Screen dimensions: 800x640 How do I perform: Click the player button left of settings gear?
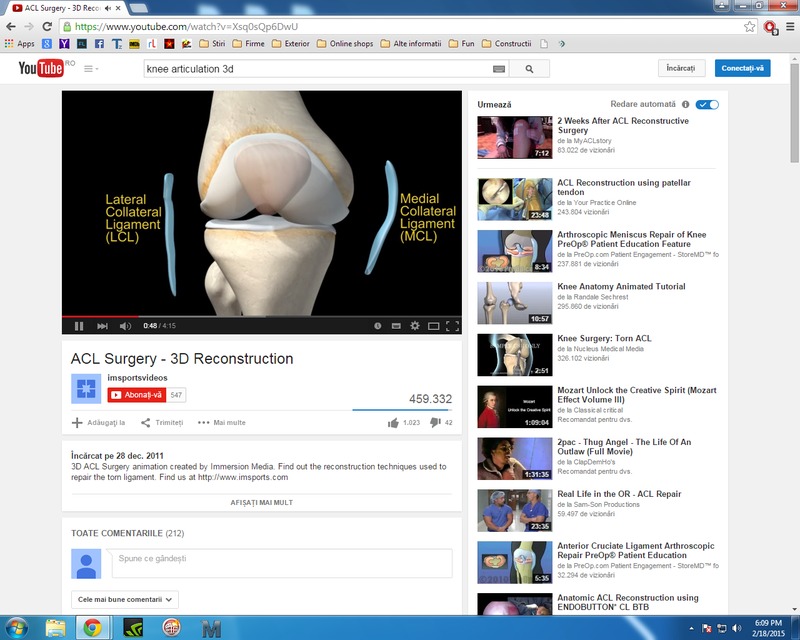tap(396, 326)
